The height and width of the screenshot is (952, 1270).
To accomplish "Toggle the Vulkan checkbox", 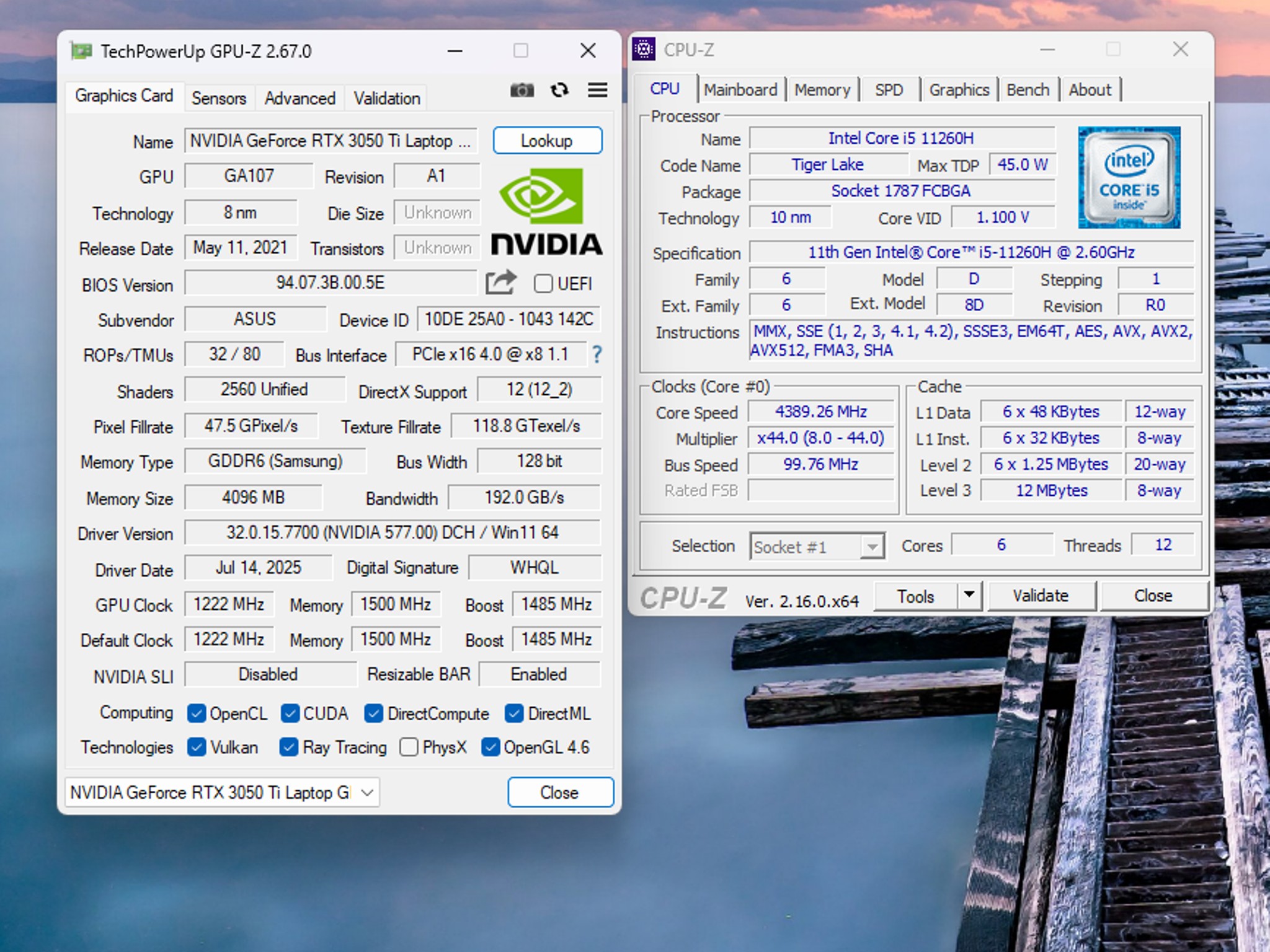I will pos(197,747).
